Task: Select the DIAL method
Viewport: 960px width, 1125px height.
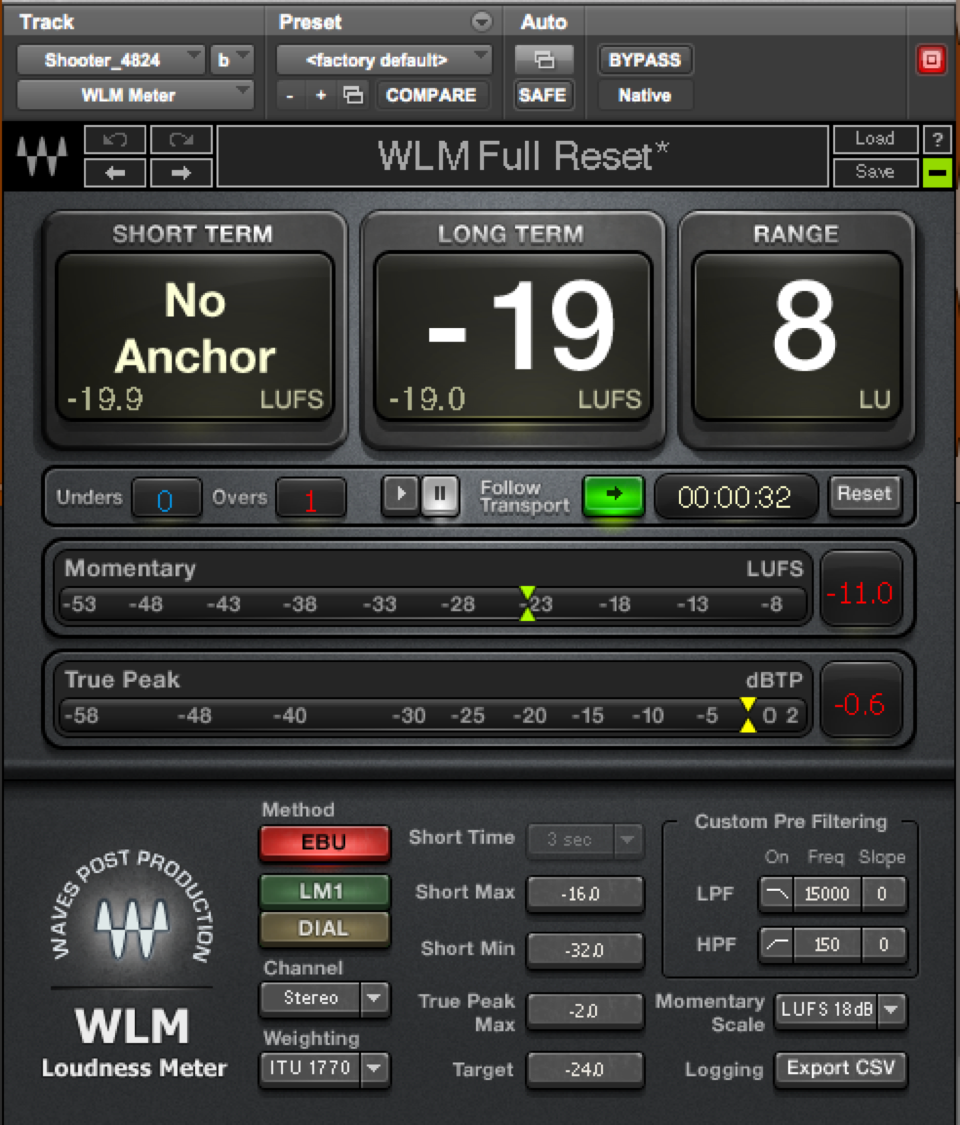Action: point(324,928)
